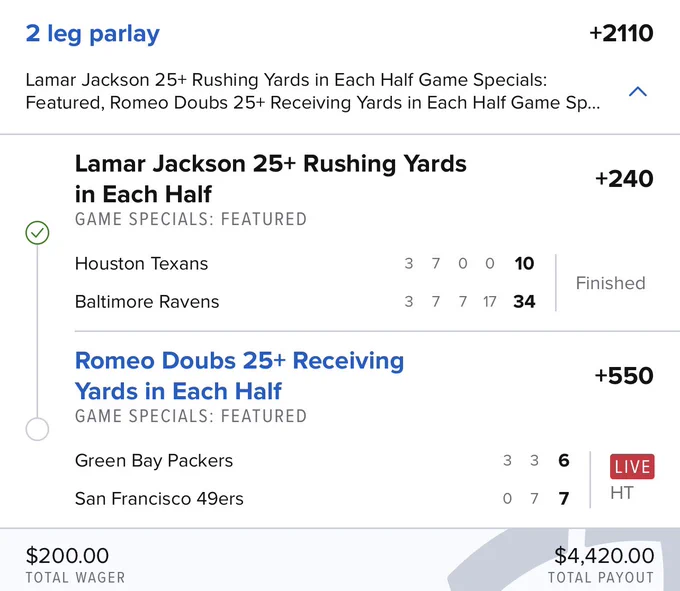Click the empty pending status circle

tap(37, 429)
